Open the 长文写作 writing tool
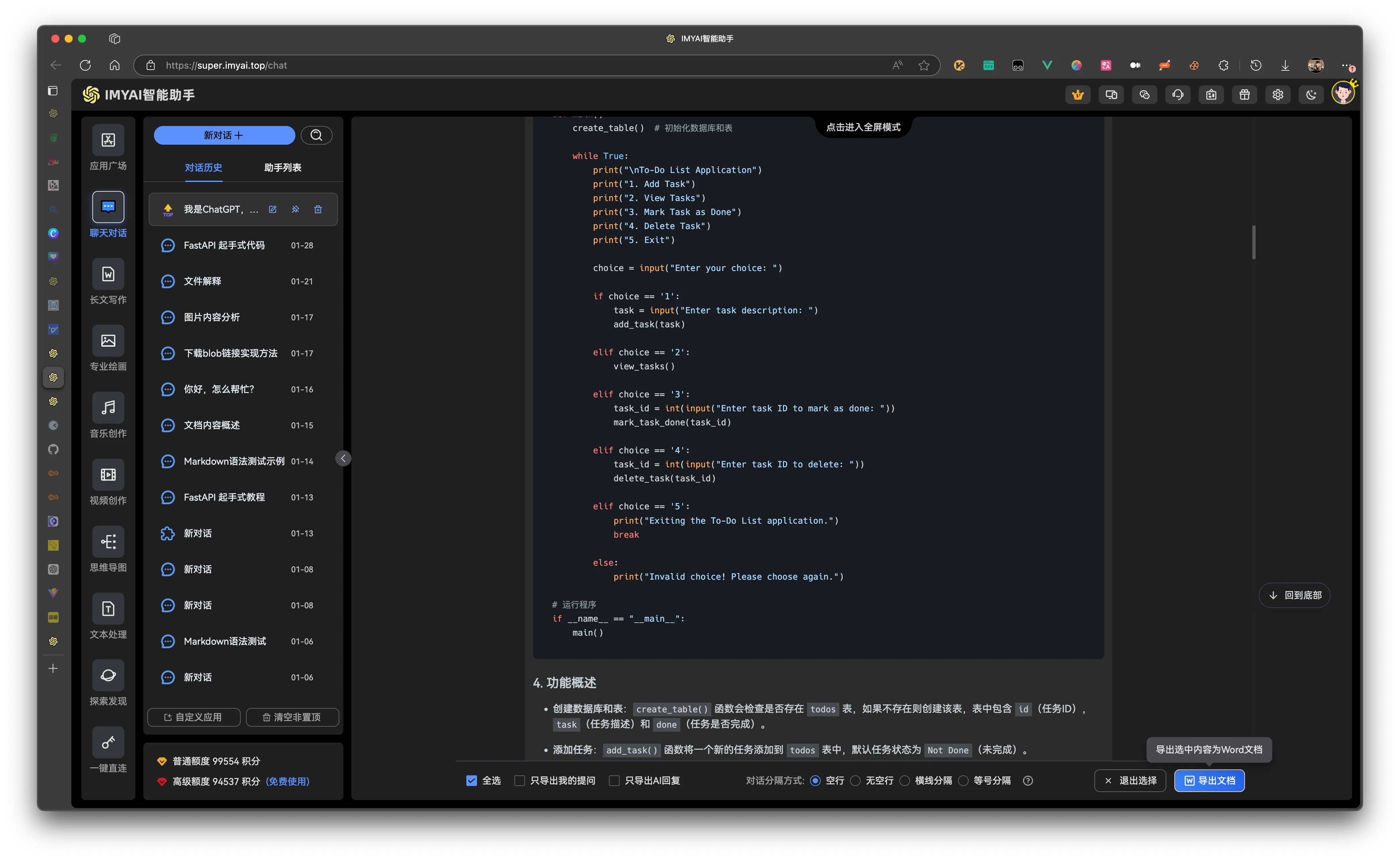The height and width of the screenshot is (860, 1400). [108, 274]
